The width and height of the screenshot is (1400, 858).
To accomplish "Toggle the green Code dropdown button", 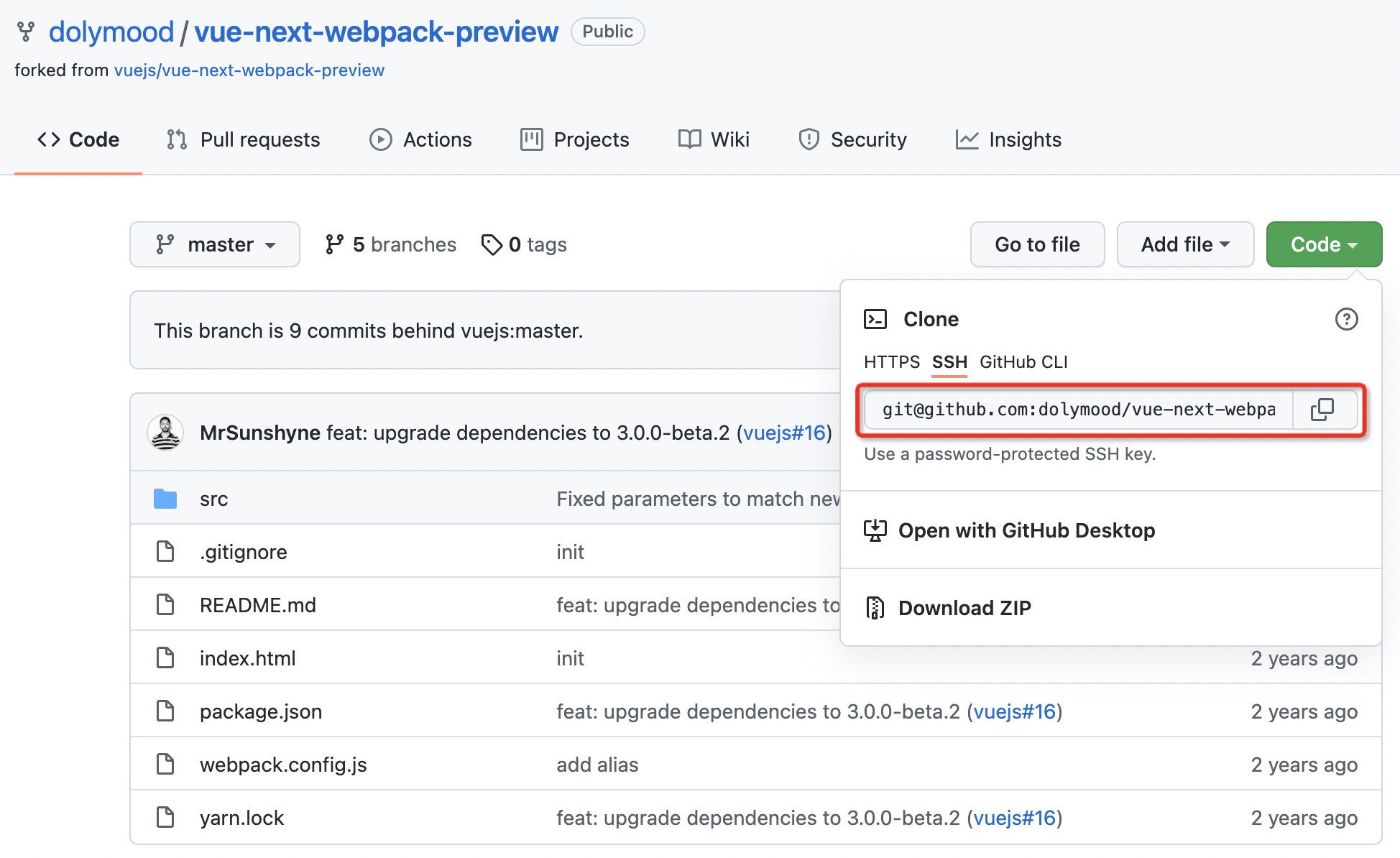I will click(1324, 244).
